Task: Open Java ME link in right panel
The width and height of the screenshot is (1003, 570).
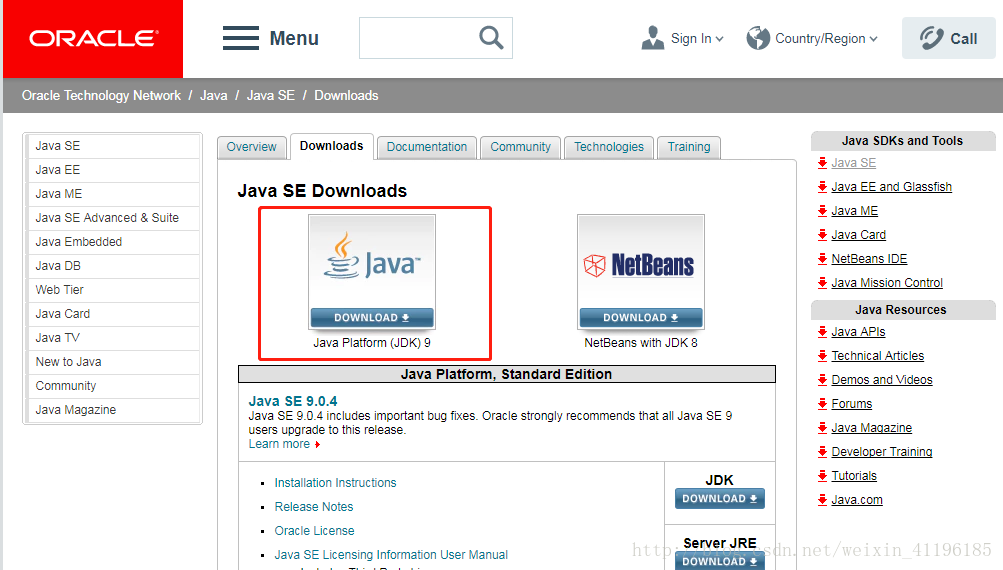Action: 855,211
